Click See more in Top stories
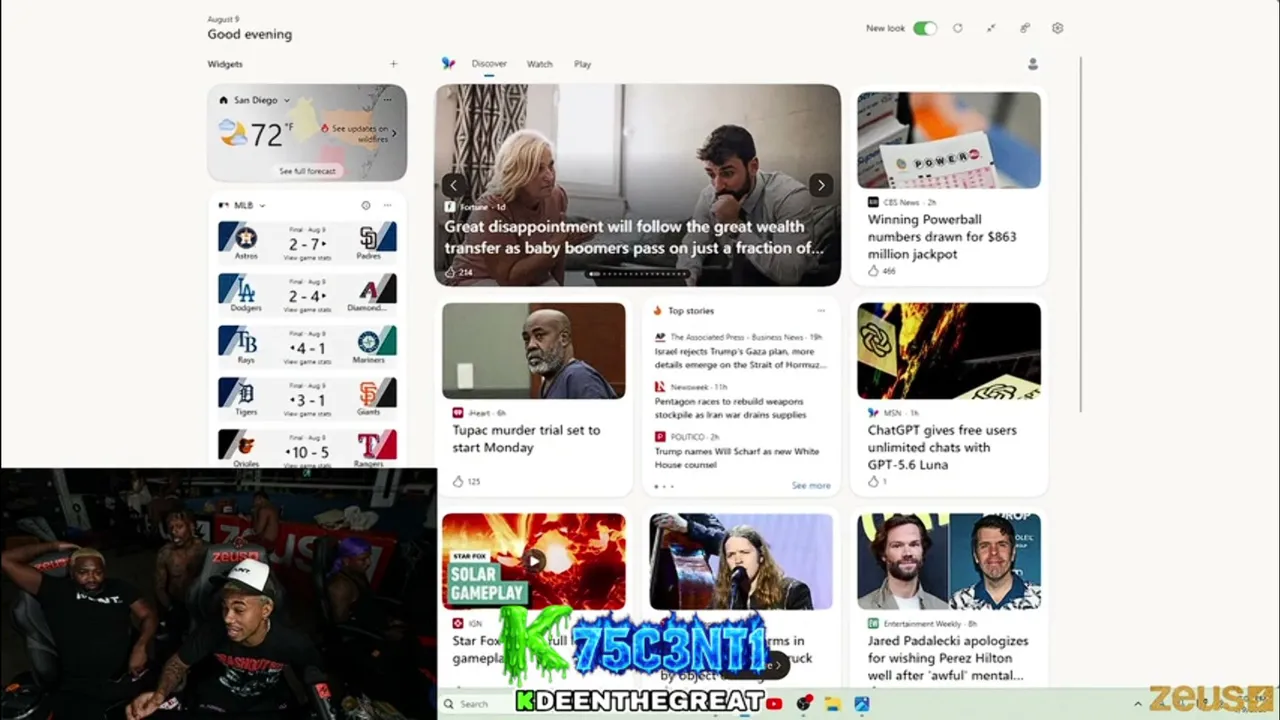Viewport: 1280px width, 720px height. point(811,486)
